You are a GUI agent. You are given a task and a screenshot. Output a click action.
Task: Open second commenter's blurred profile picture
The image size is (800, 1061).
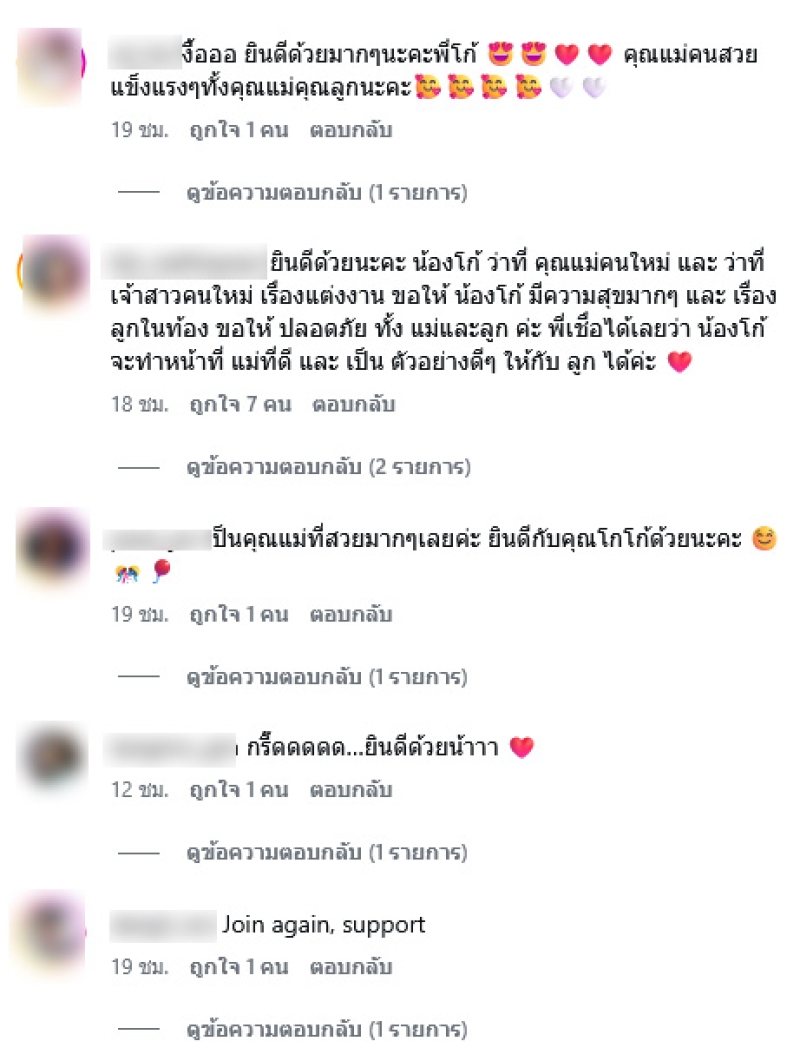(x=55, y=273)
